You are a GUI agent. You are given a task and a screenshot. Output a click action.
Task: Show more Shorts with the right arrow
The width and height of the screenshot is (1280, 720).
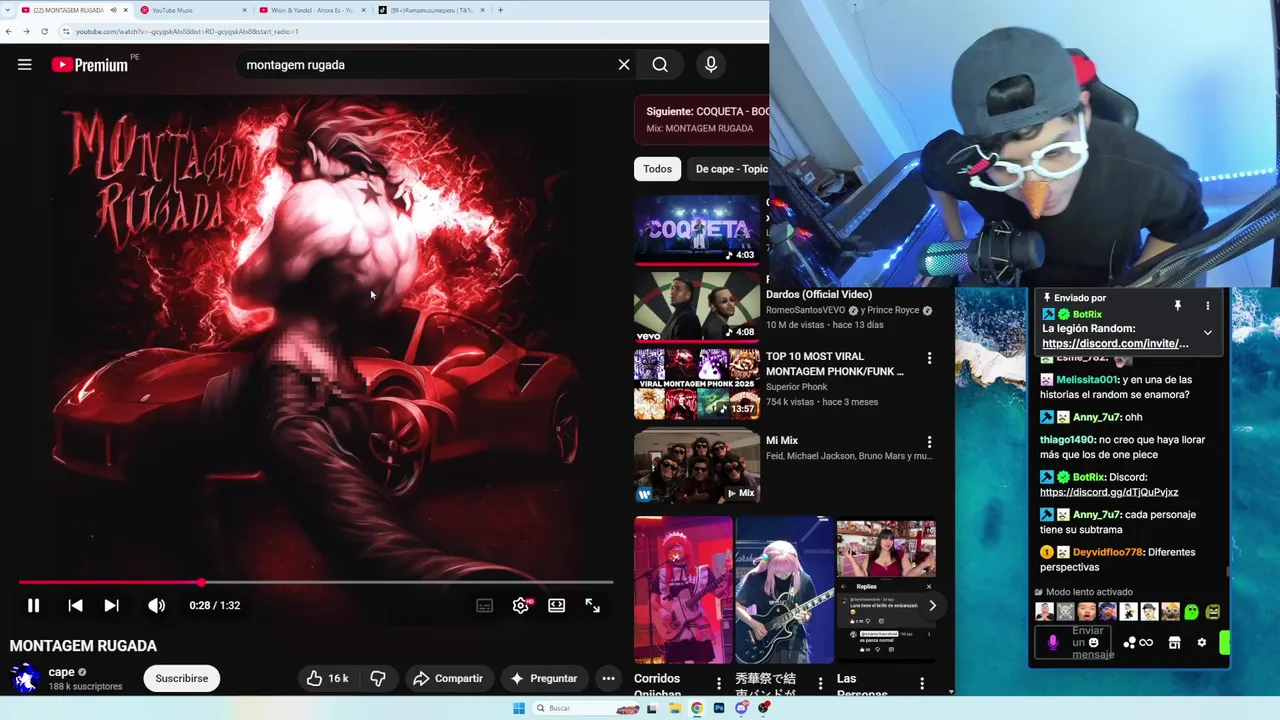[932, 605]
